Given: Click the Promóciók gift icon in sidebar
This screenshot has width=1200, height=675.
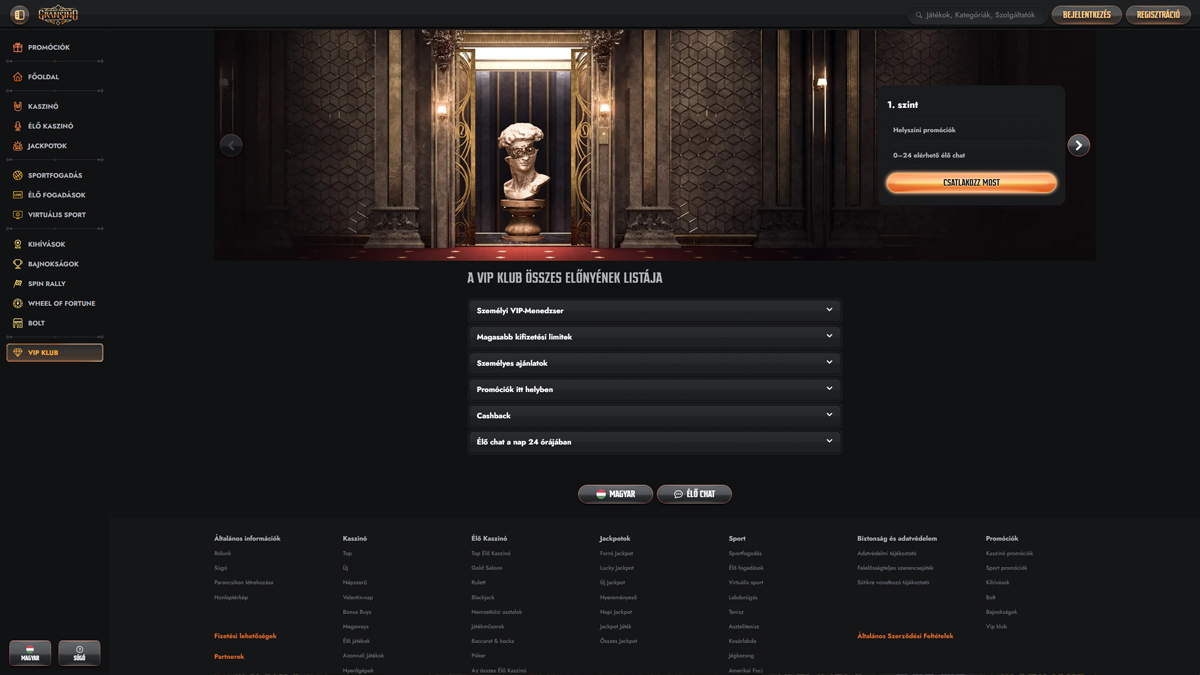Looking at the screenshot, I should point(17,47).
